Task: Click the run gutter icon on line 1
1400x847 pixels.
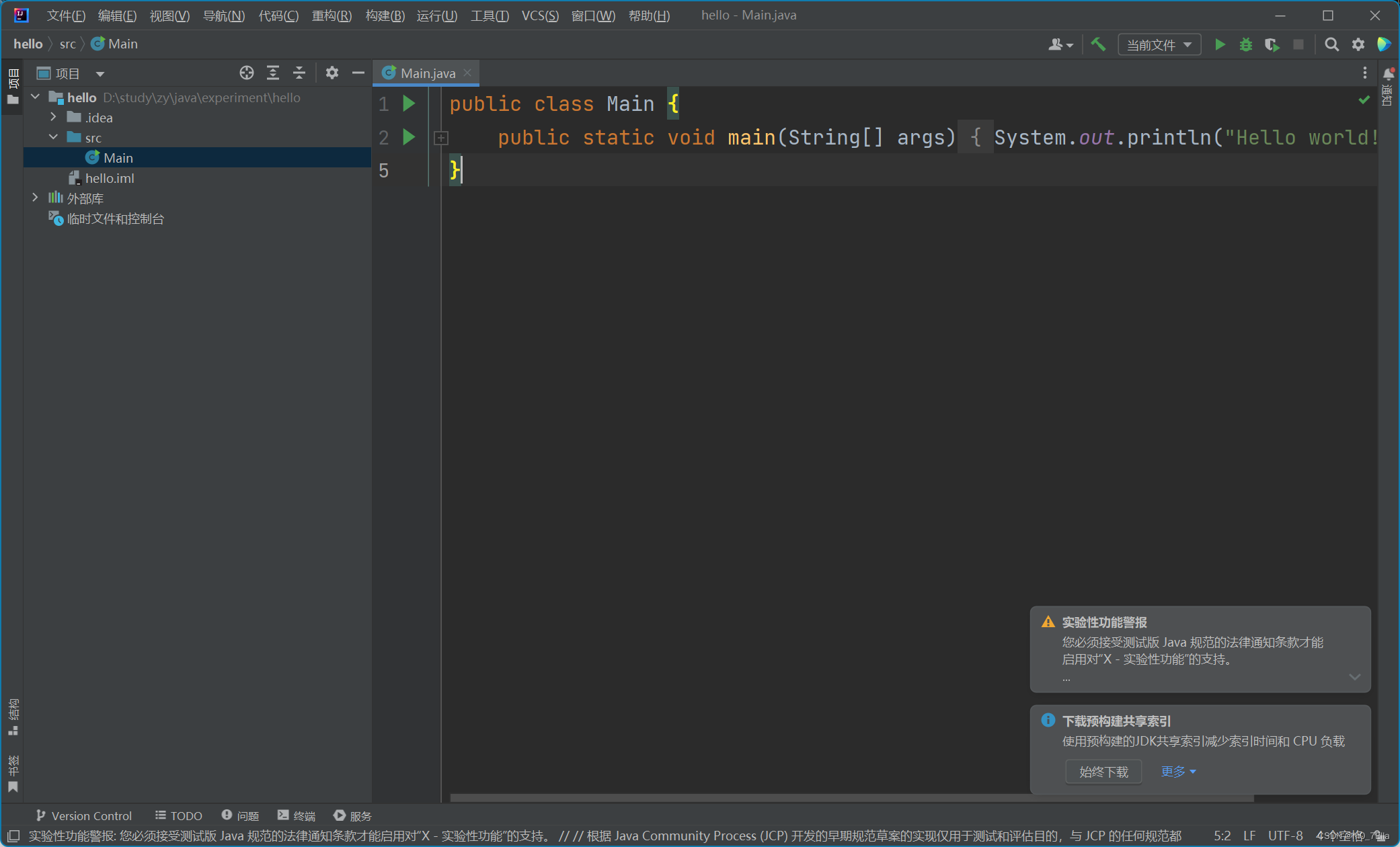Action: coord(410,104)
